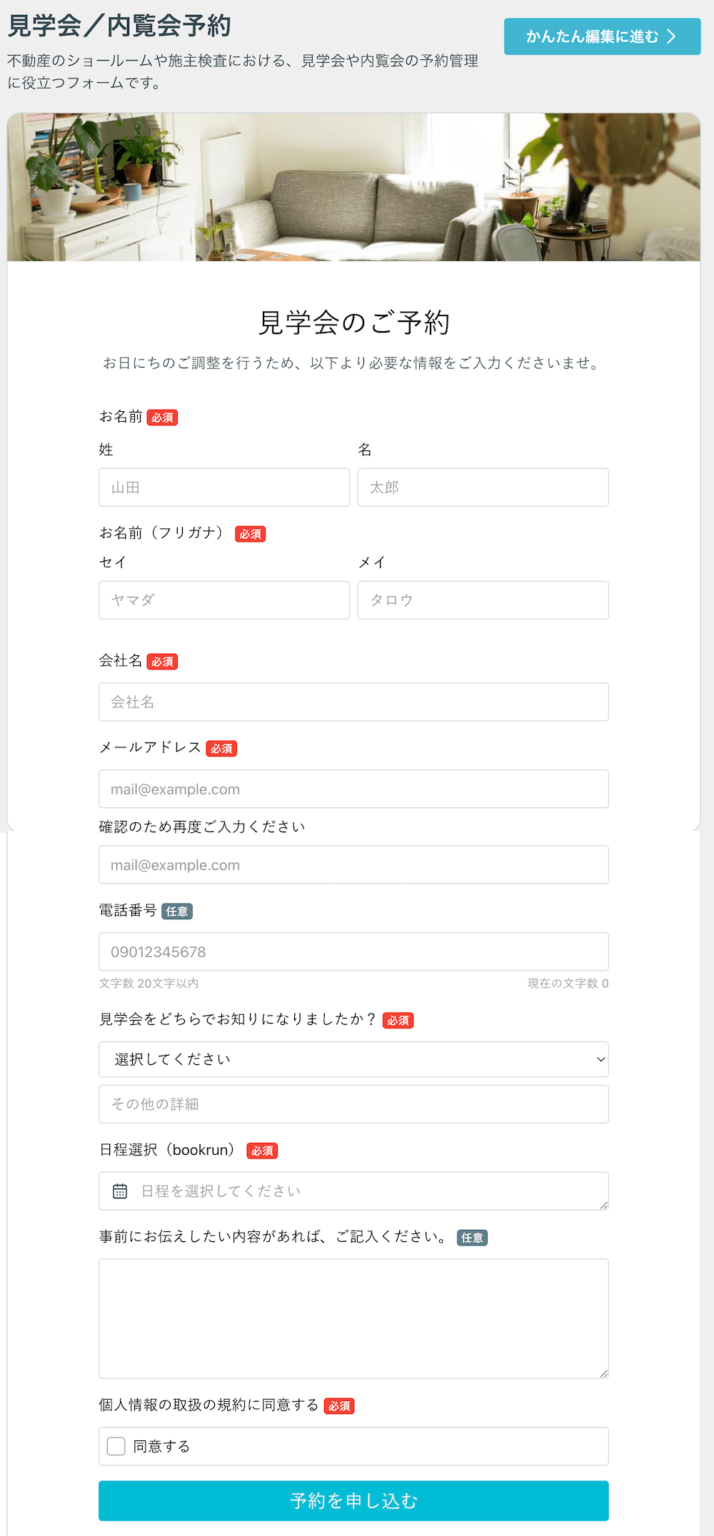
Task: Select the メイ katakana field
Action: pyautogui.click(x=483, y=600)
